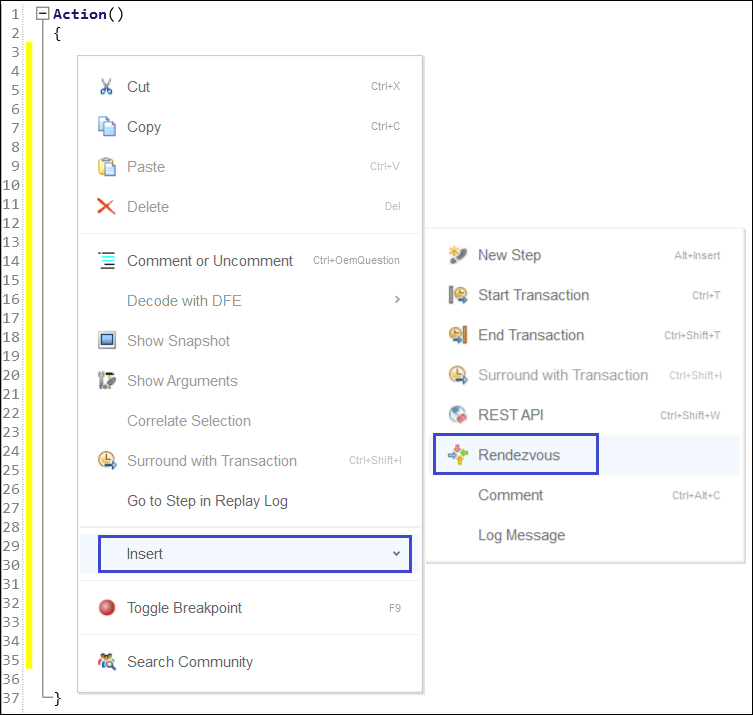Click line number 36 in the gutter
Image resolution: width=753 pixels, height=715 pixels.
click(12, 679)
